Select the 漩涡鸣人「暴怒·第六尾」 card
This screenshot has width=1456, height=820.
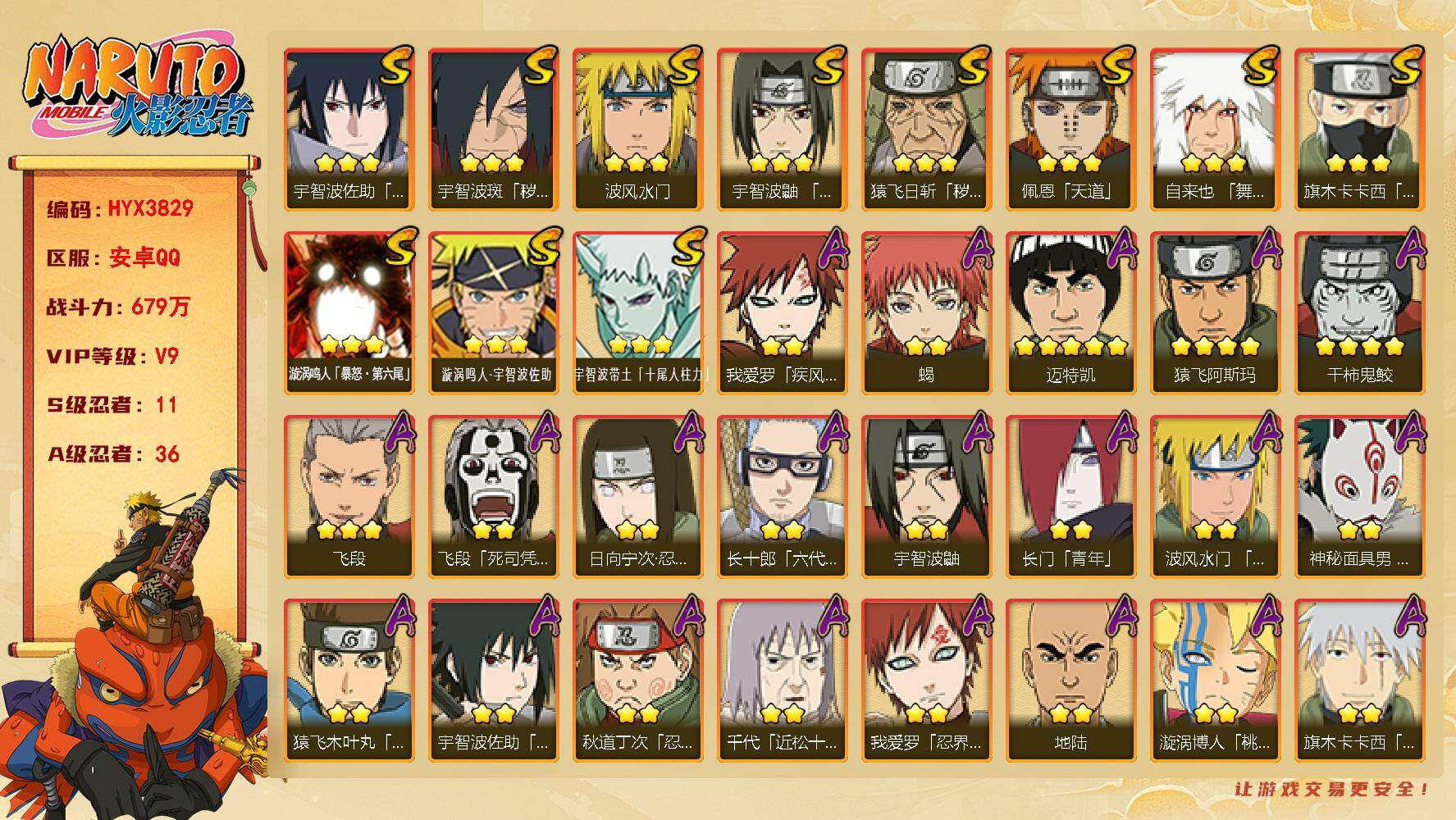[x=349, y=312]
